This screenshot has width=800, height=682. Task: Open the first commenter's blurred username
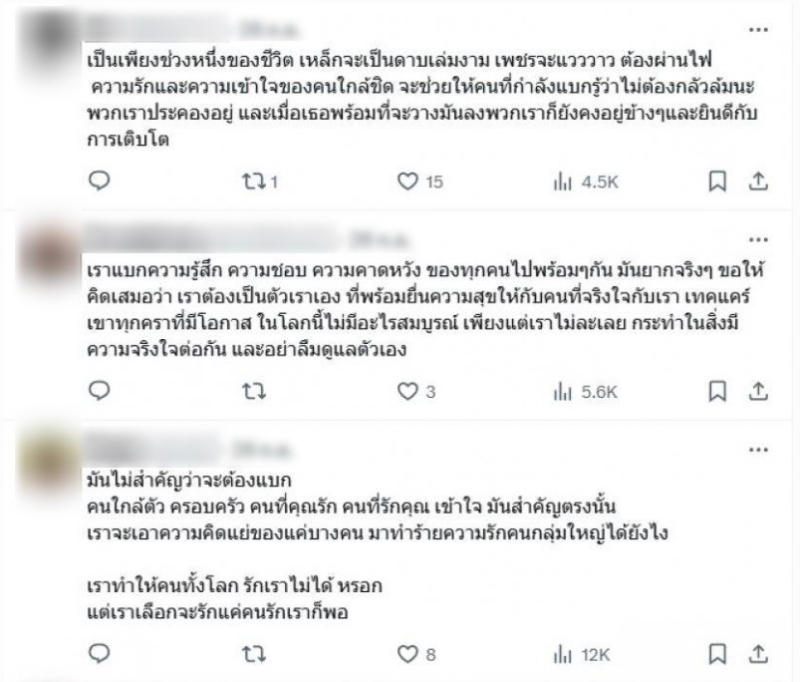click(x=158, y=29)
